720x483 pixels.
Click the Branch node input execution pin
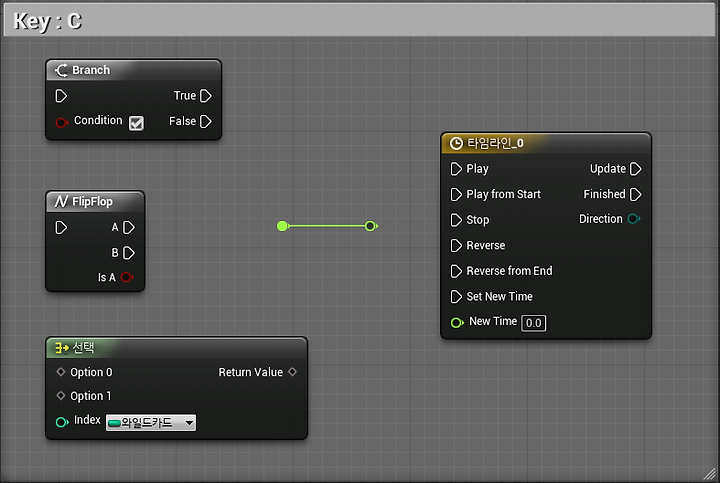pos(61,96)
